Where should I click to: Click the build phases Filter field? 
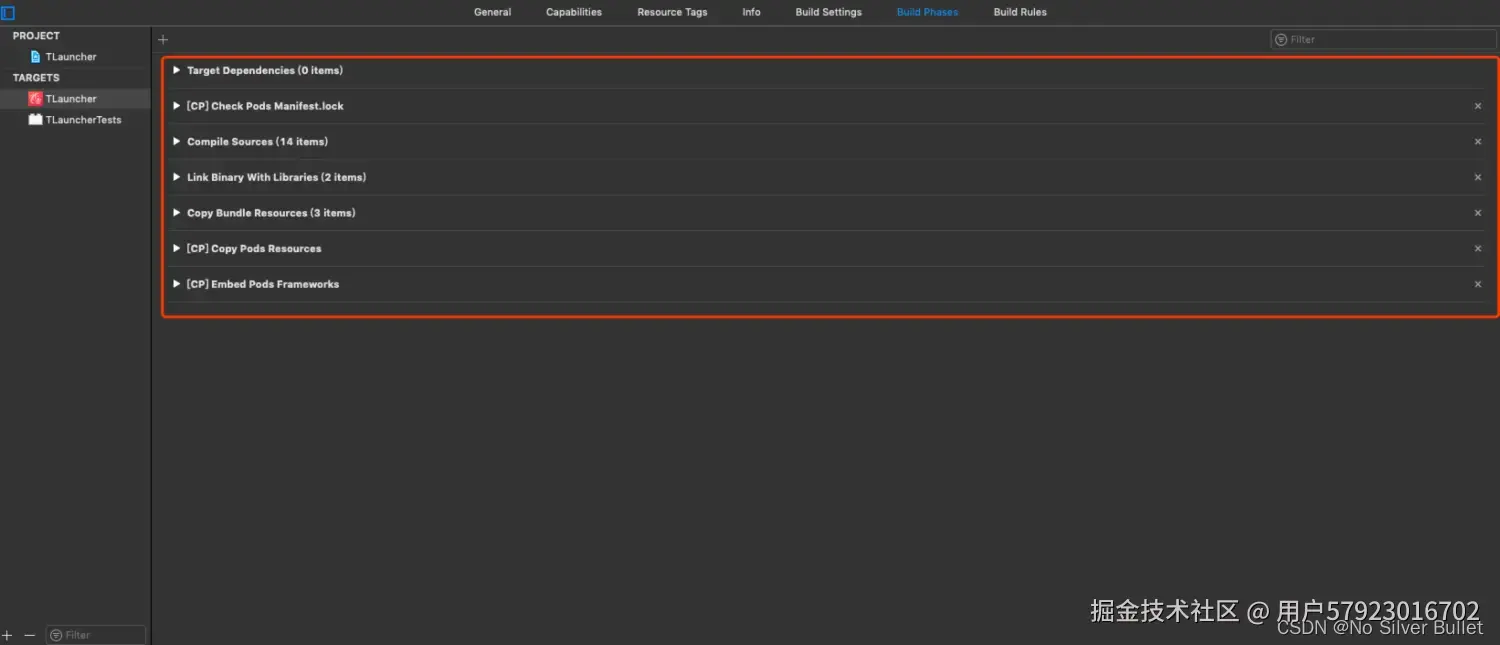pyautogui.click(x=1383, y=40)
